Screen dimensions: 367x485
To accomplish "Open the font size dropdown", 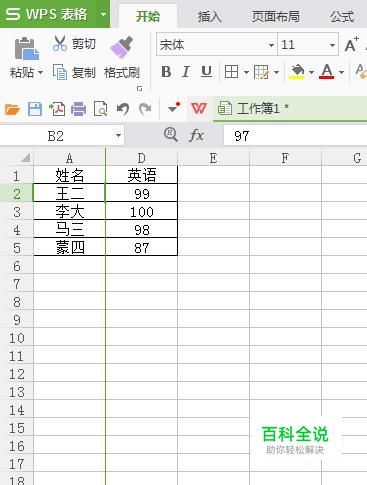I will click(332, 45).
